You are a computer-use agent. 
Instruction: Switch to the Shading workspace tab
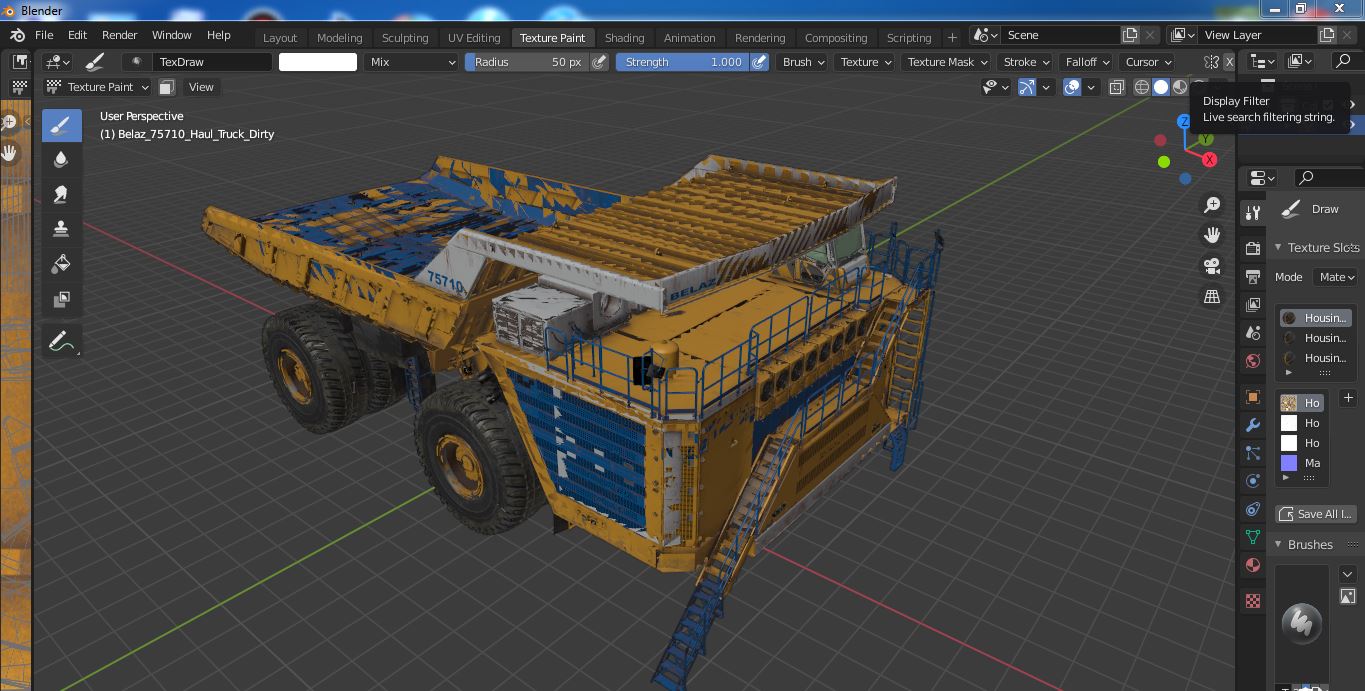[x=624, y=38]
